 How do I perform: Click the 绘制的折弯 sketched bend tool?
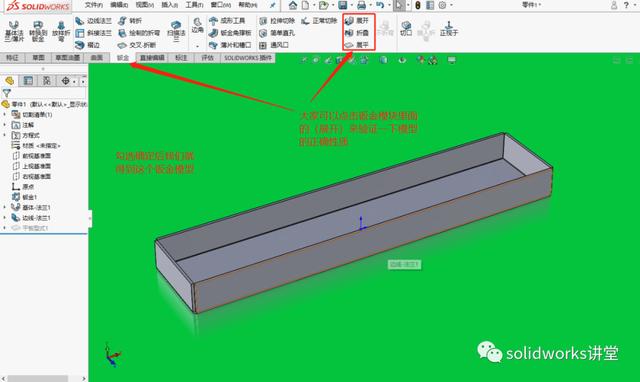click(x=139, y=33)
